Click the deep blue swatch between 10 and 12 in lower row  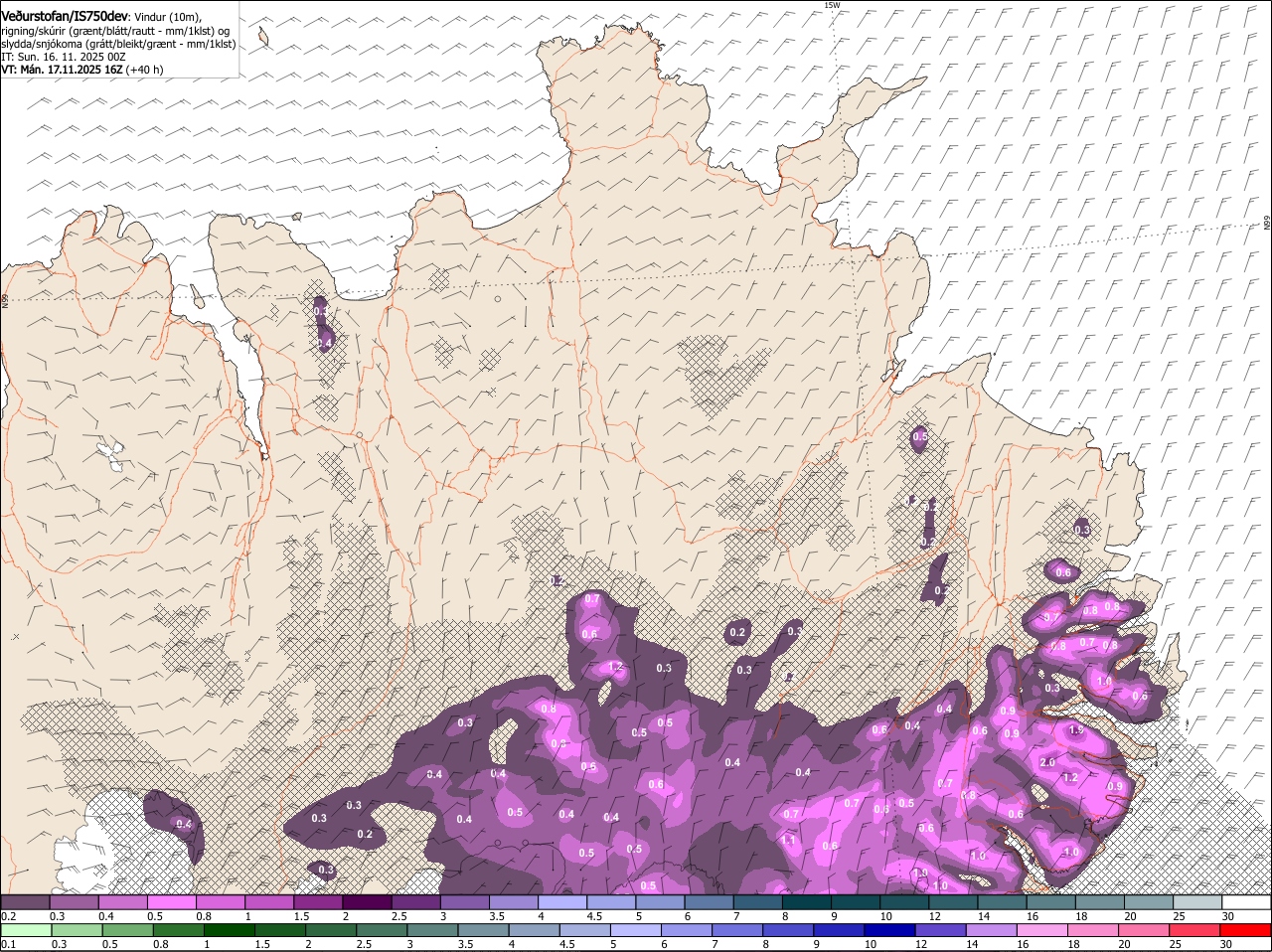(x=888, y=930)
